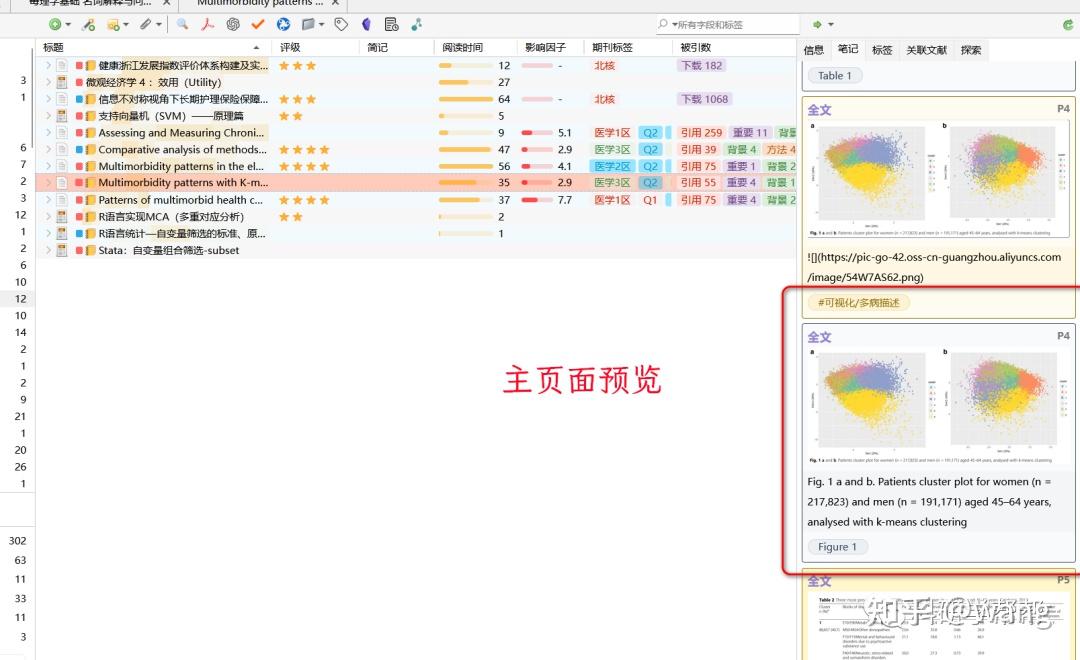Viewport: 1080px width, 660px height.
Task: Click the orange checkmark toolbar icon
Action: pyautogui.click(x=258, y=24)
